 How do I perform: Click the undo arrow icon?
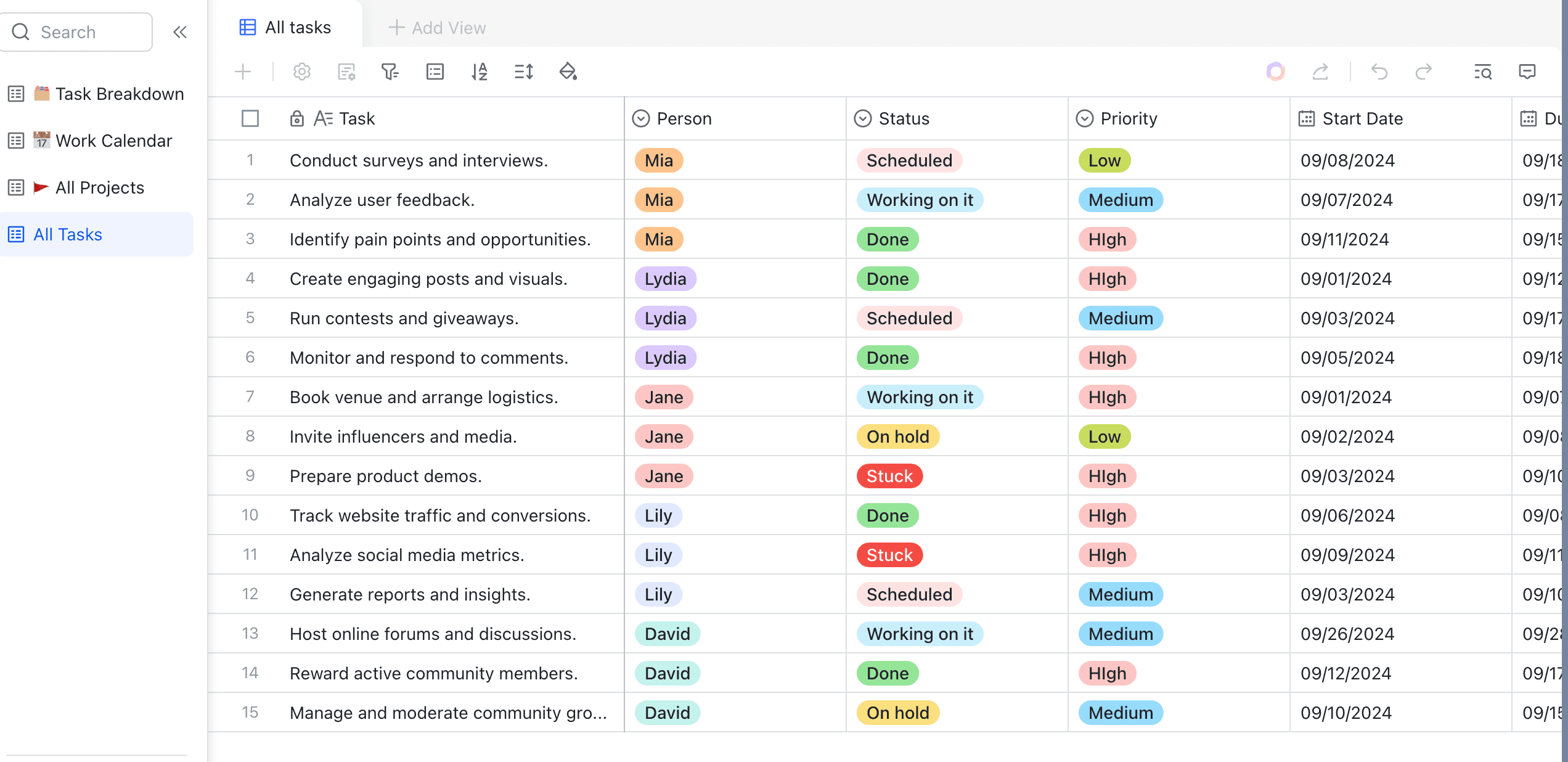coord(1379,72)
